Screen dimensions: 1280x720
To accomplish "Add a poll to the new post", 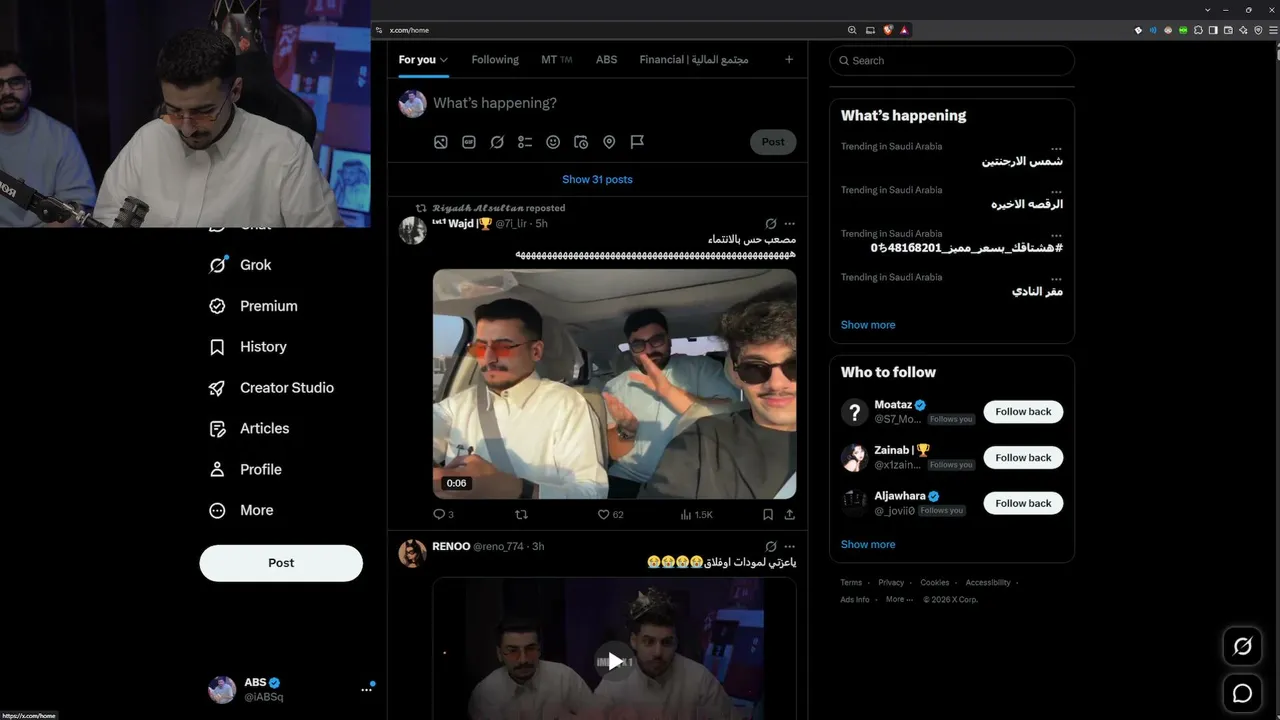I will pyautogui.click(x=525, y=142).
